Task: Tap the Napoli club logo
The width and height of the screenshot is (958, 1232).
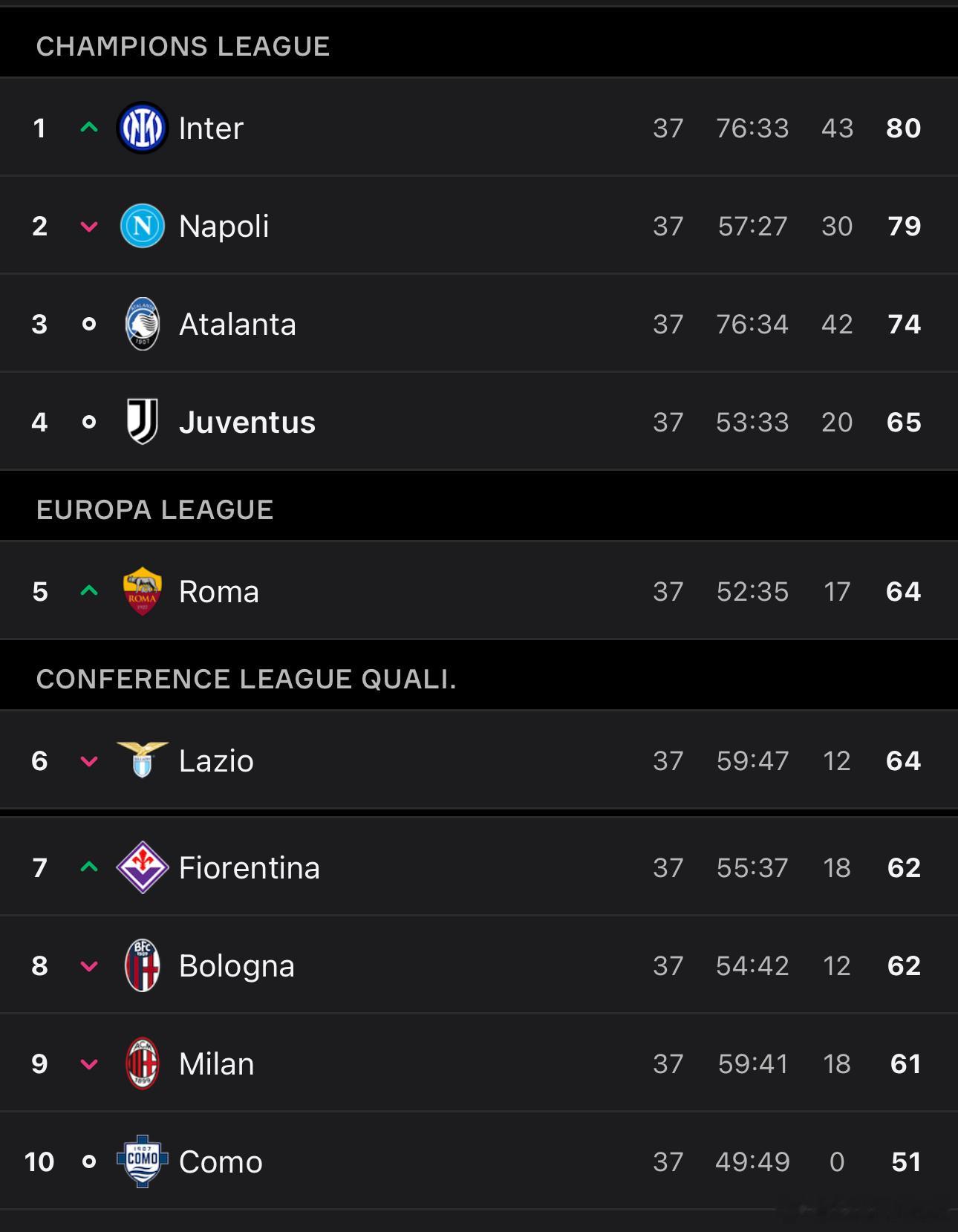Action: coord(143,226)
